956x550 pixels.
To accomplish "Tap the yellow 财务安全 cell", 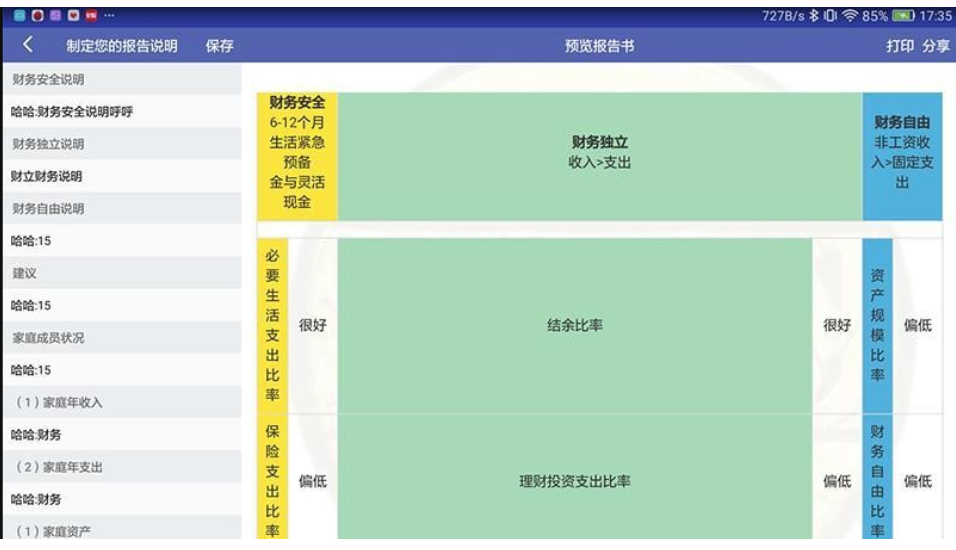I will pyautogui.click(x=297, y=156).
